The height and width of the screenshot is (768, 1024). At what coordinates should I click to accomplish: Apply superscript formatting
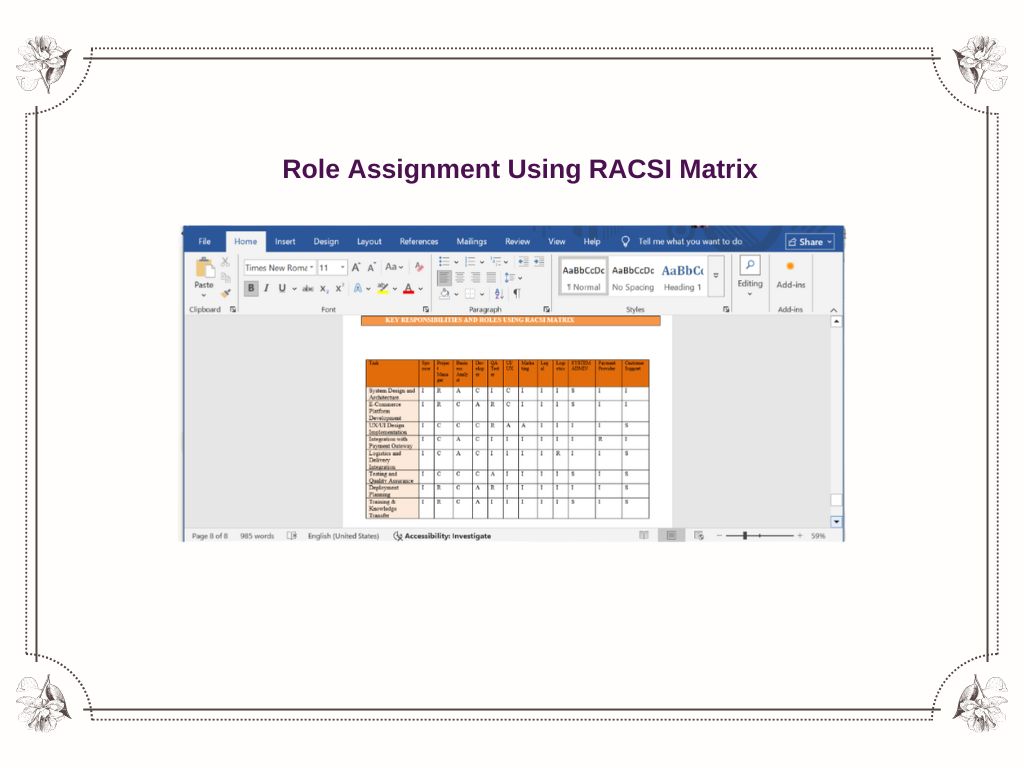pos(340,288)
